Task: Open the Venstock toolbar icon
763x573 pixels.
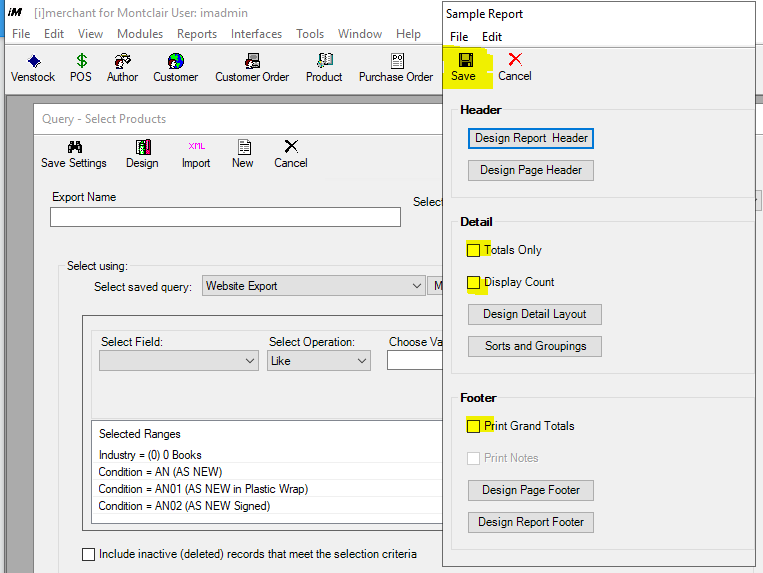Action: click(x=33, y=68)
